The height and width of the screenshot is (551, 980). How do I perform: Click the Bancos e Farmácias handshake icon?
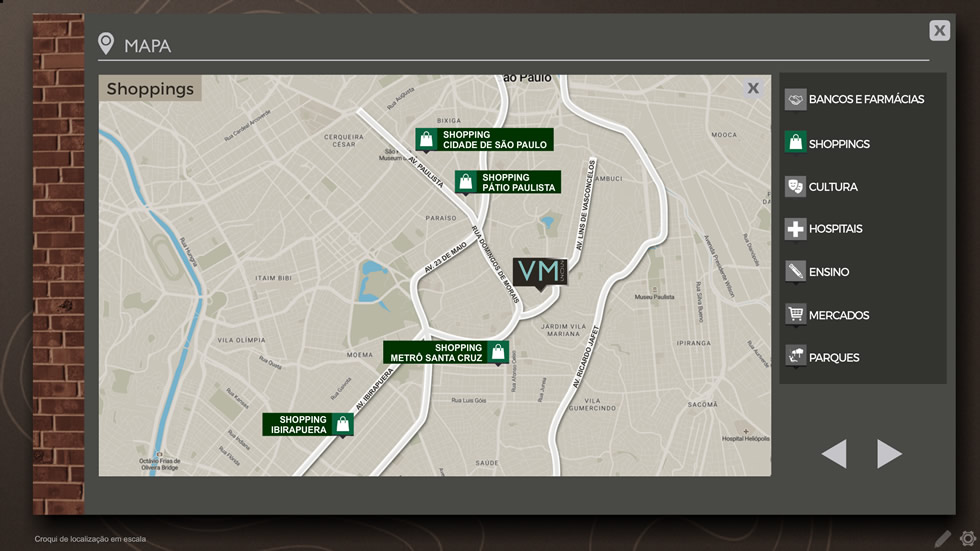point(795,100)
